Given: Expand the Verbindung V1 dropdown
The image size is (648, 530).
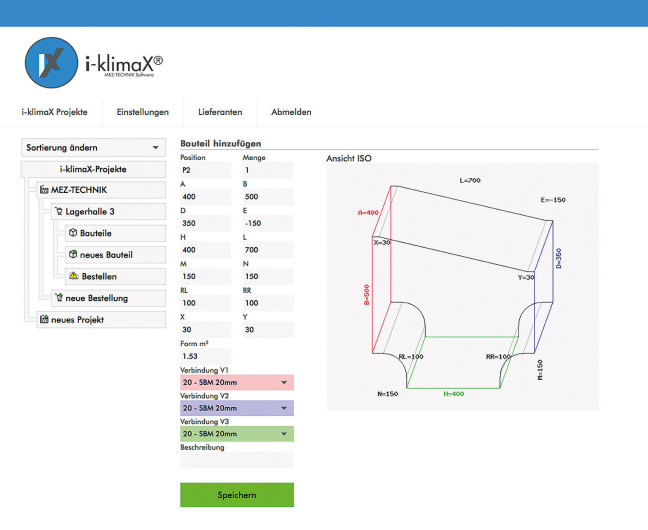Looking at the screenshot, I should click(x=236, y=382).
